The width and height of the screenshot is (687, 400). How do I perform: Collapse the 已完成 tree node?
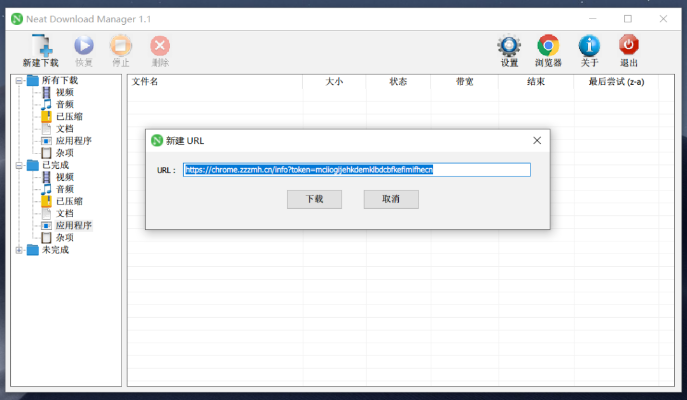pos(18,165)
